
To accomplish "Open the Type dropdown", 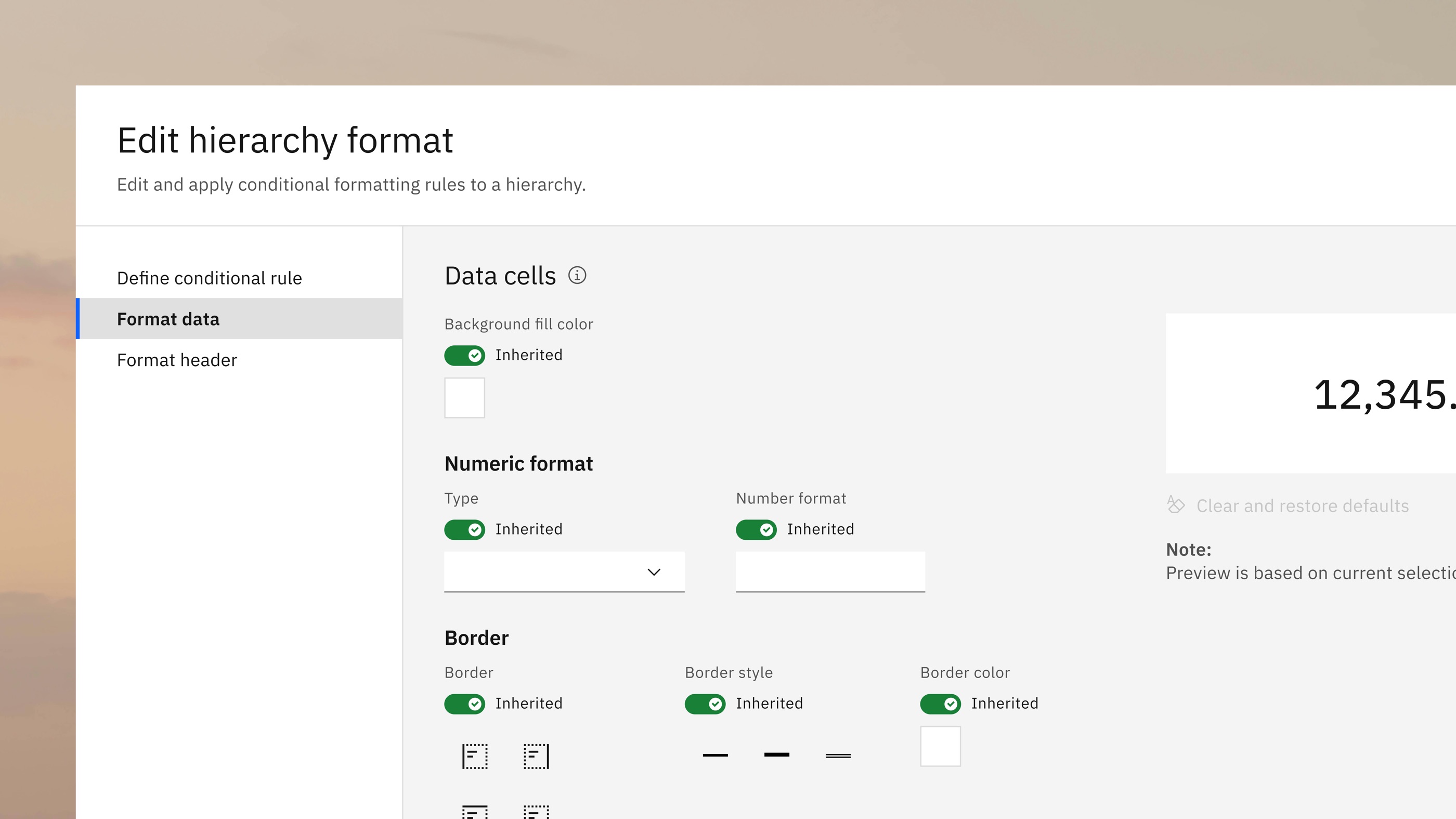I will click(564, 572).
